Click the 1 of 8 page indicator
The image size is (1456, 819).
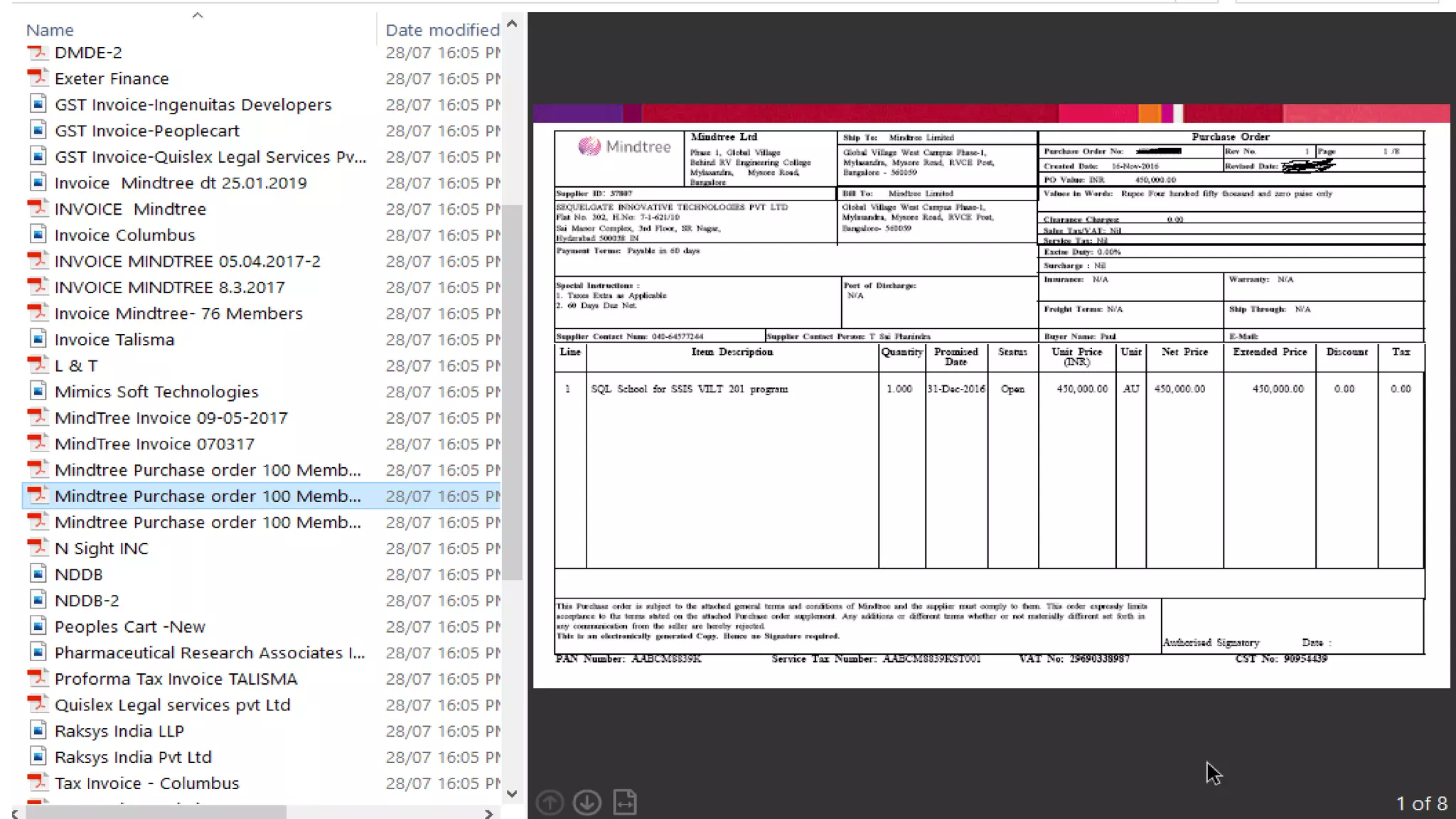pyautogui.click(x=1421, y=803)
